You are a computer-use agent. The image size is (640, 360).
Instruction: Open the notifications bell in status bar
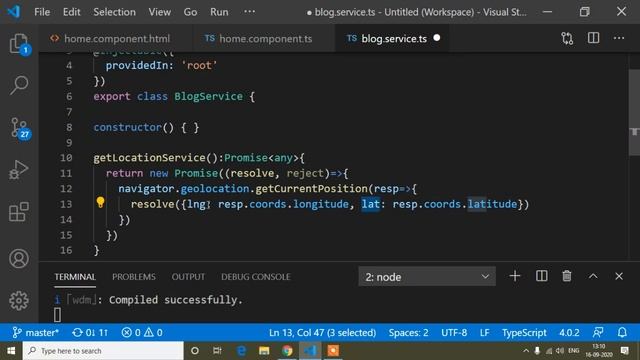[622, 332]
